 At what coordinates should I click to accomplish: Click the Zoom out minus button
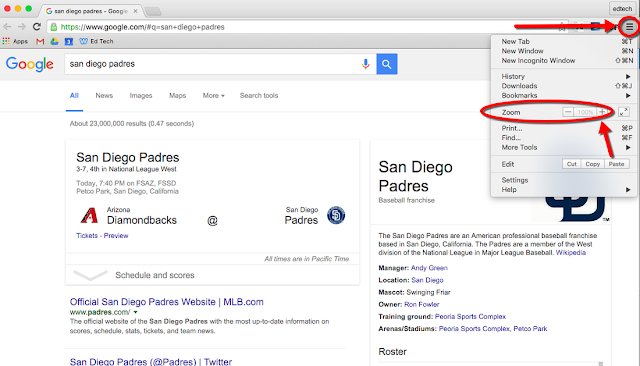[x=568, y=112]
